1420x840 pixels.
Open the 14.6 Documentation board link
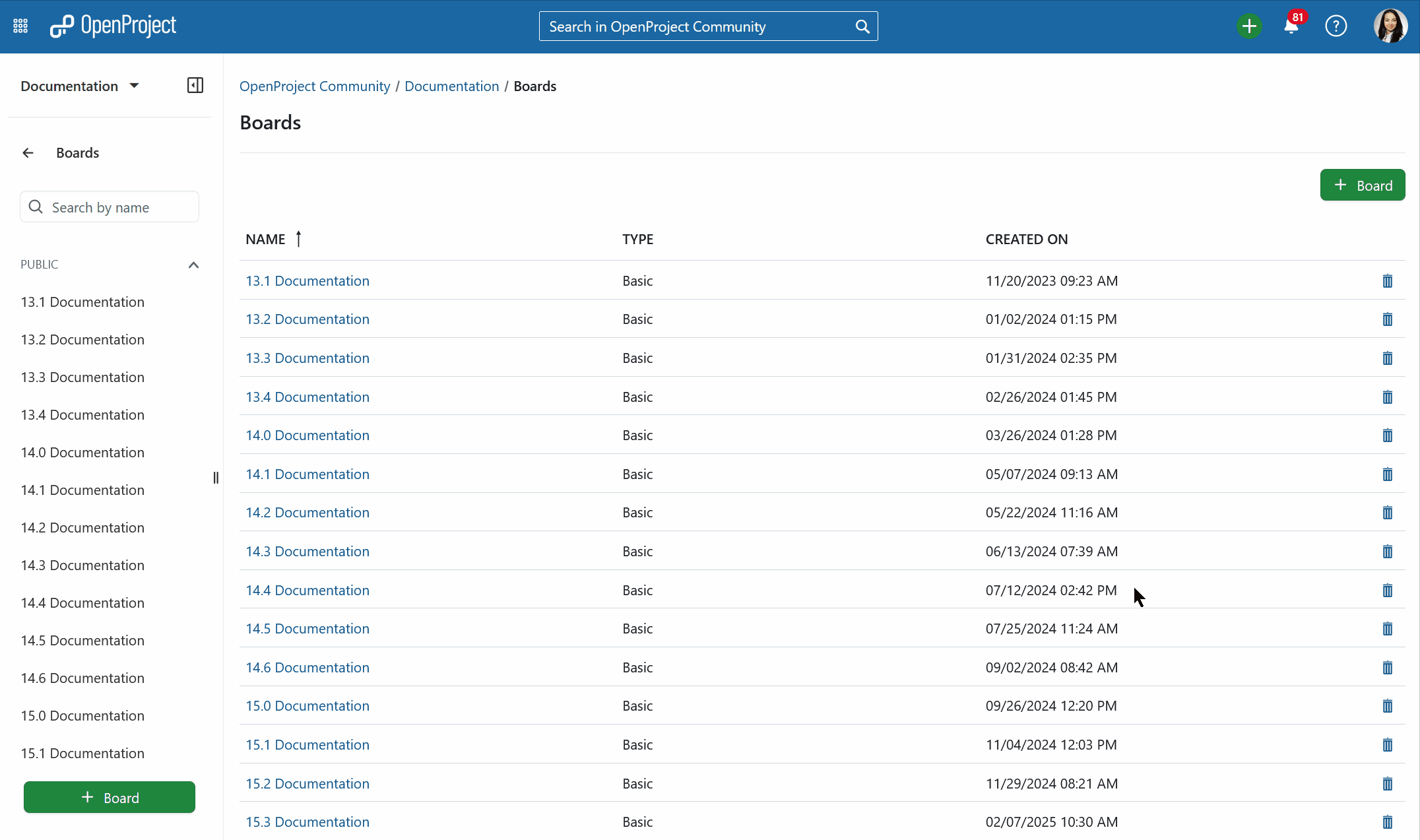tap(307, 668)
